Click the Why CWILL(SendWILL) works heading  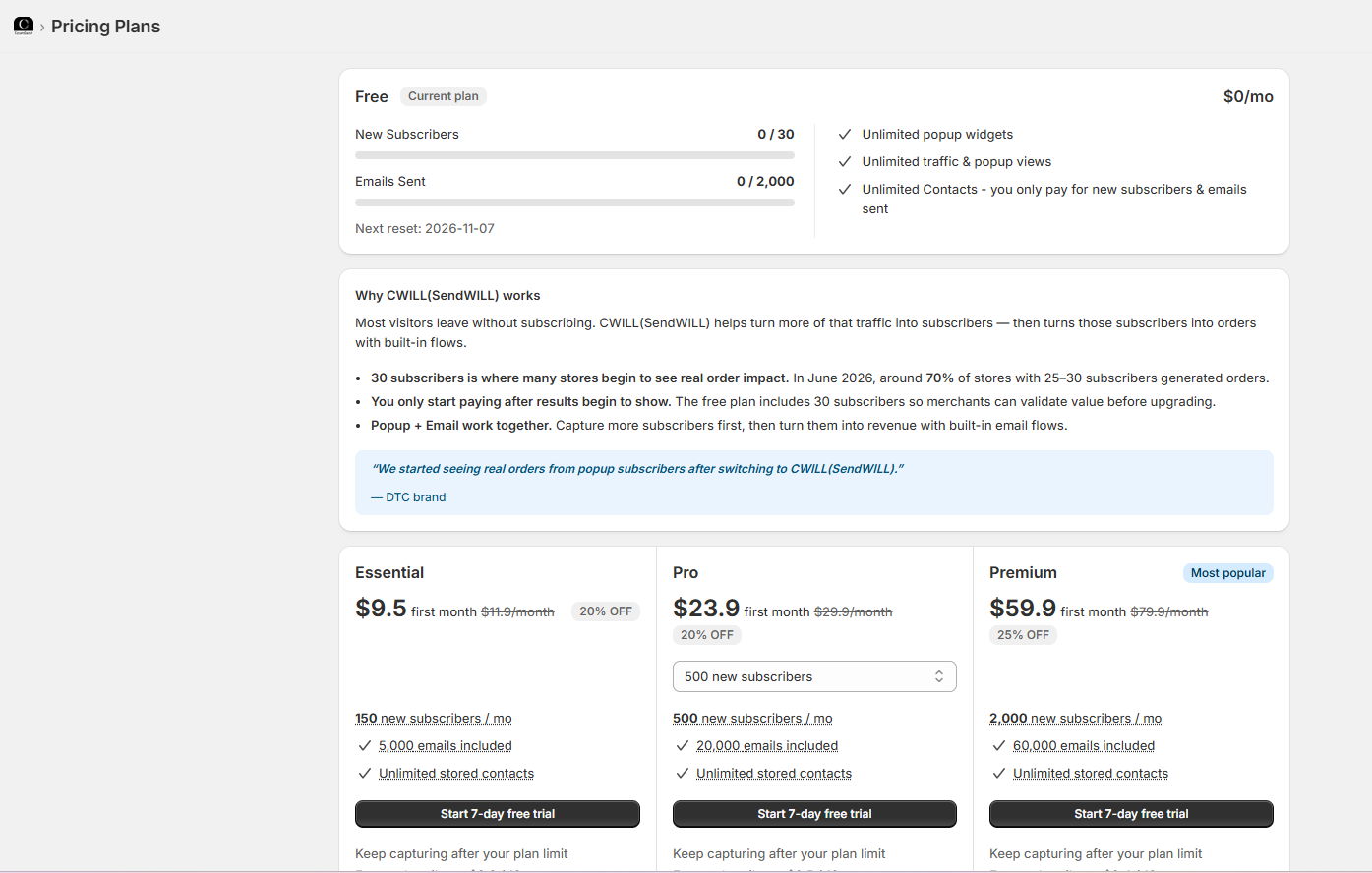(x=447, y=295)
